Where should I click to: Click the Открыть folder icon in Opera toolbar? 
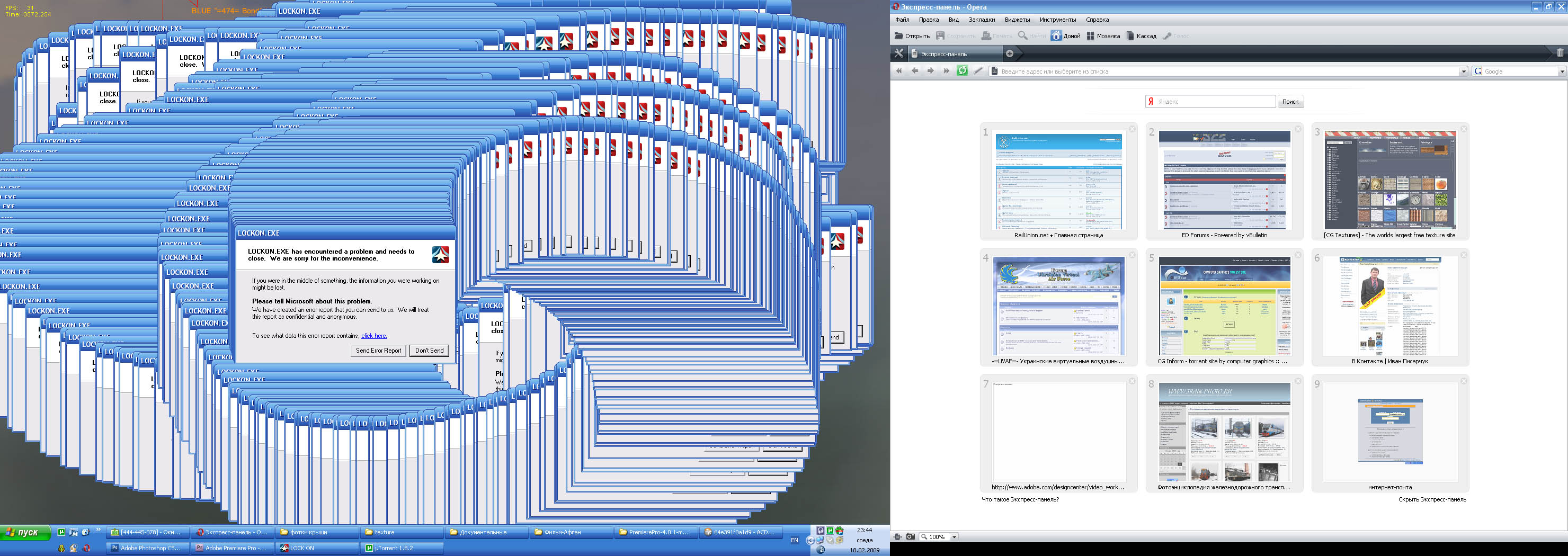(898, 36)
